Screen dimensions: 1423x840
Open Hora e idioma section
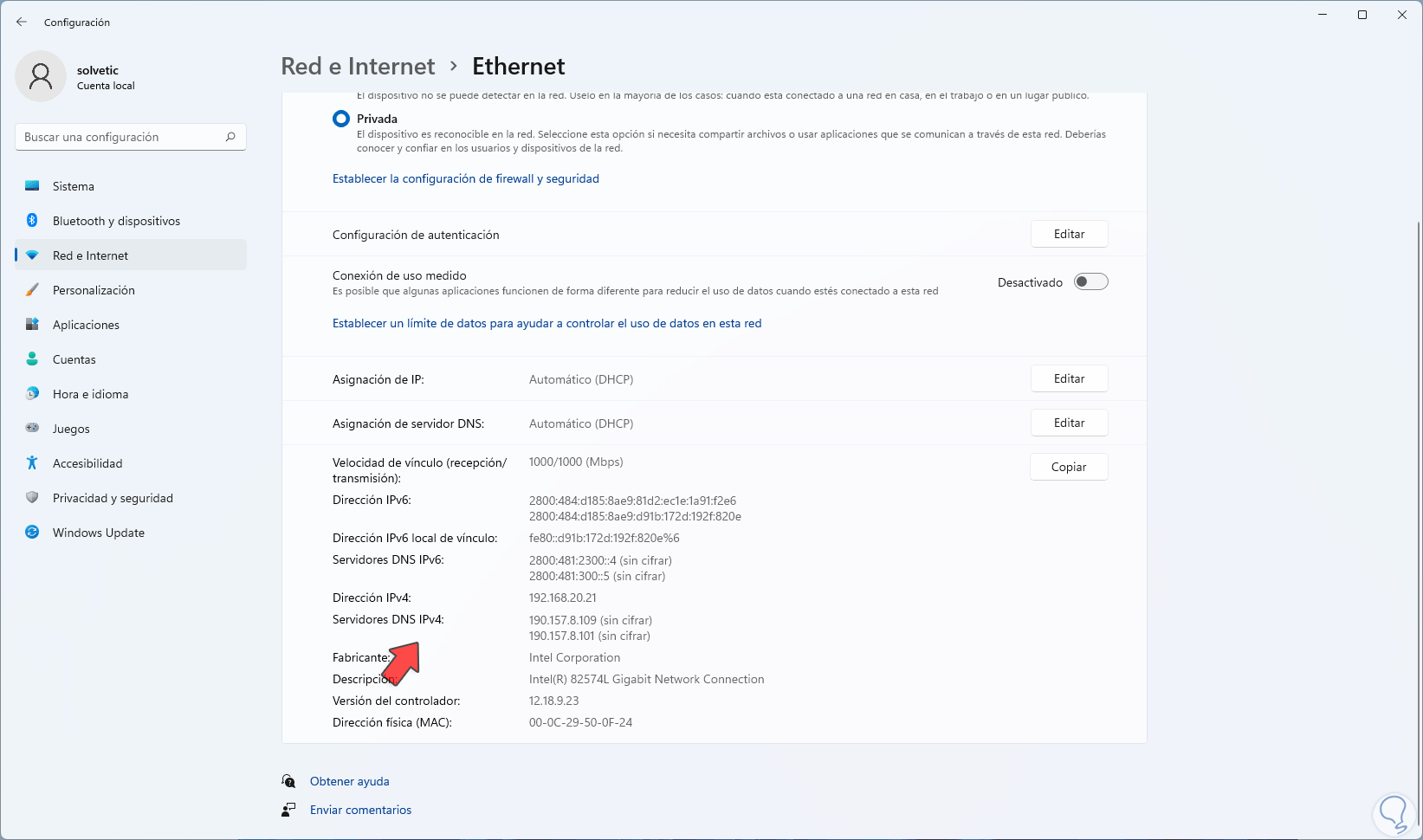tap(90, 394)
